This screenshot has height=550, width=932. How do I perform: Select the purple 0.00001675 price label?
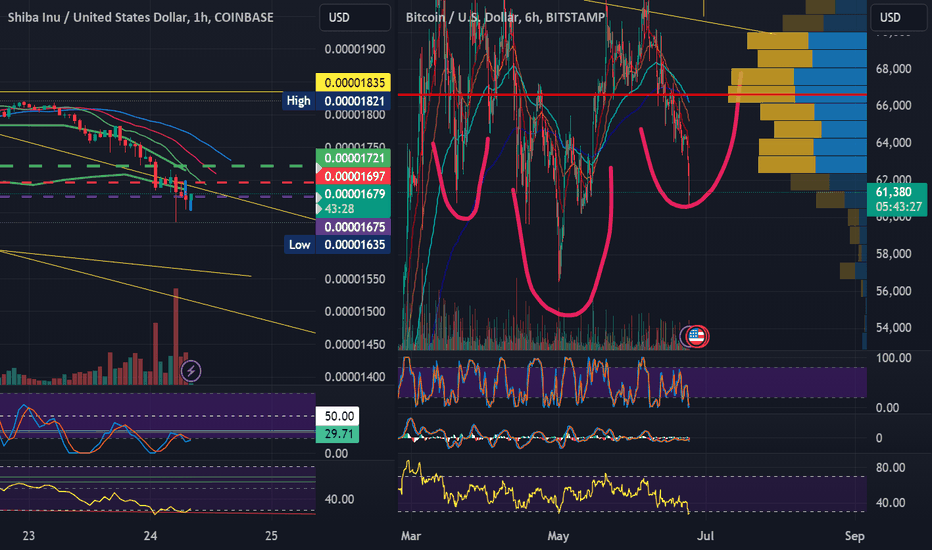(353, 227)
